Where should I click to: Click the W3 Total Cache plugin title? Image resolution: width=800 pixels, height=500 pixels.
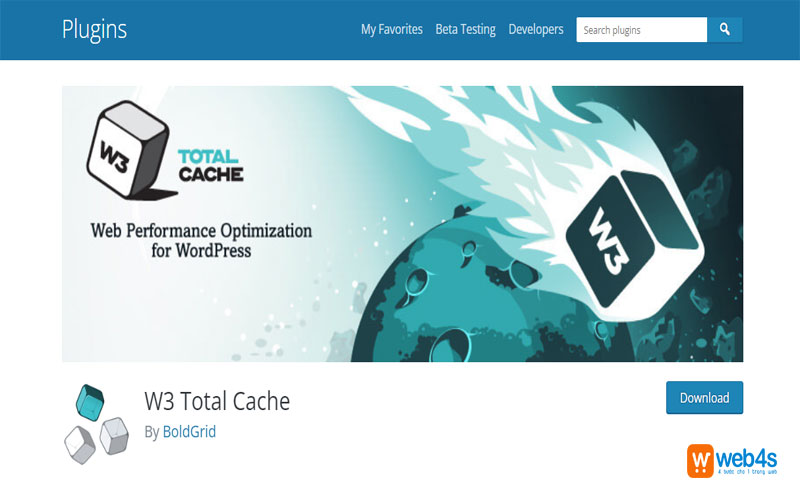click(217, 401)
